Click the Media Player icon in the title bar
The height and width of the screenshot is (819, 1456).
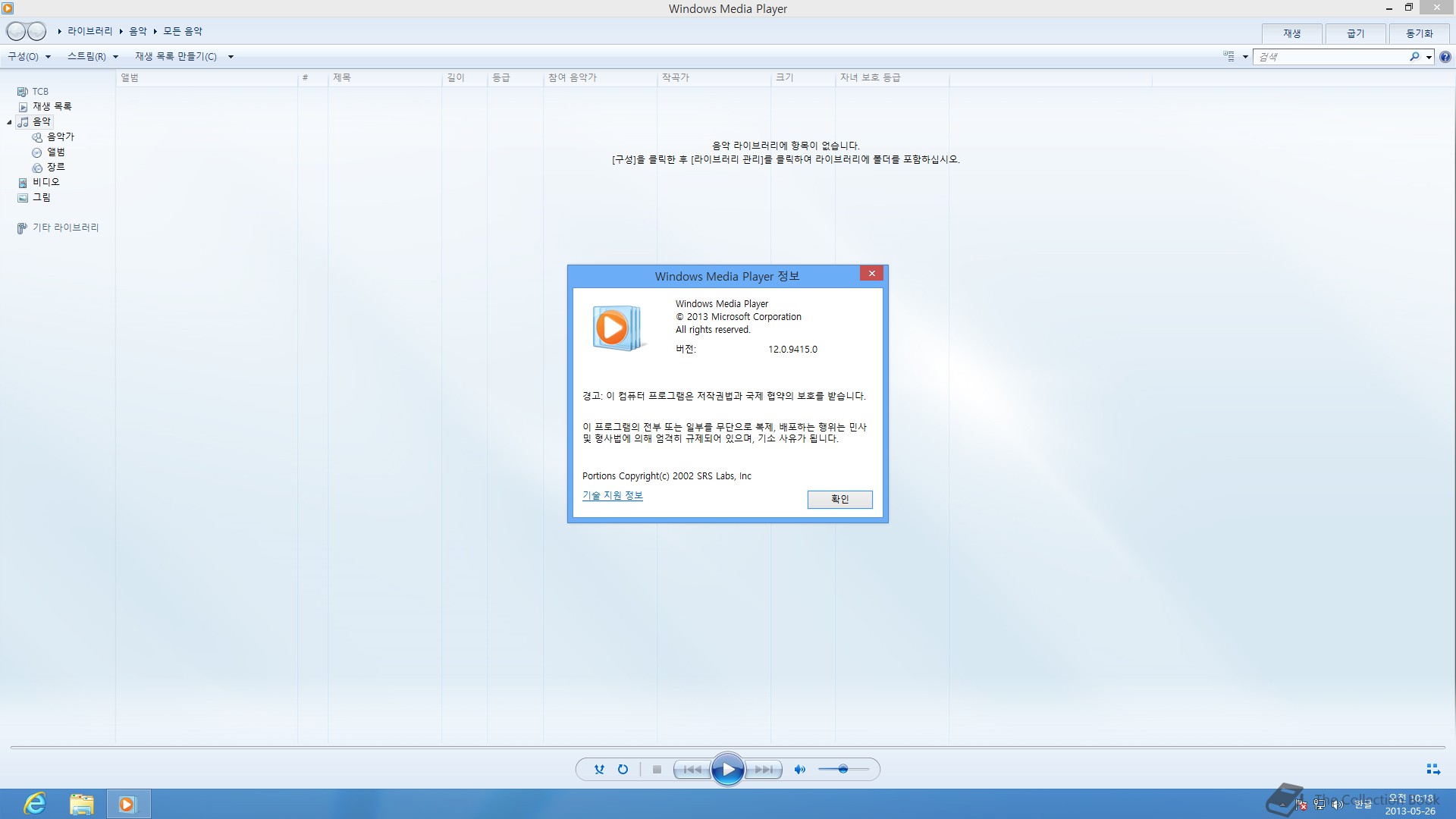[x=8, y=8]
